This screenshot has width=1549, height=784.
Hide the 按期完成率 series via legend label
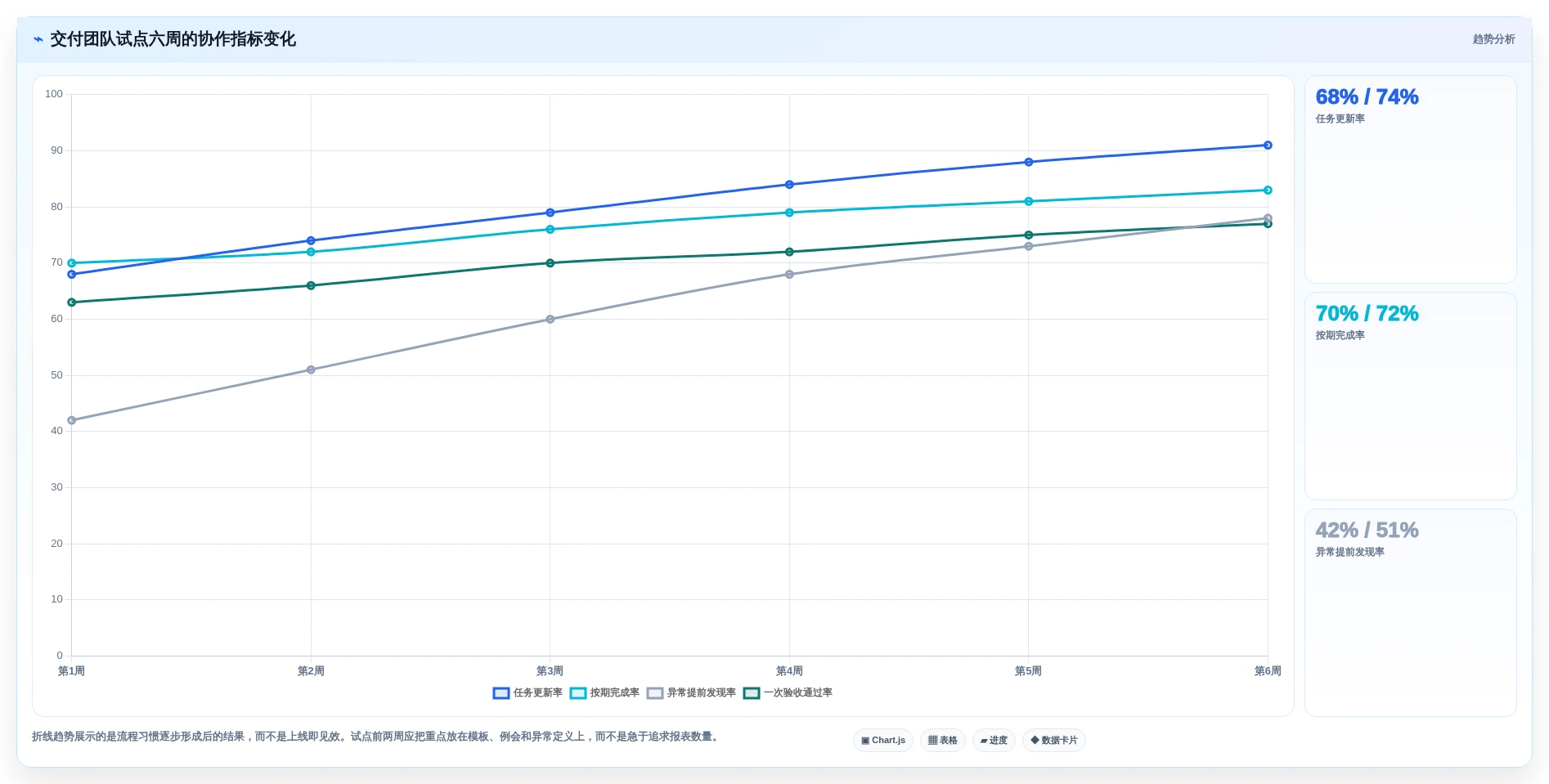[615, 693]
